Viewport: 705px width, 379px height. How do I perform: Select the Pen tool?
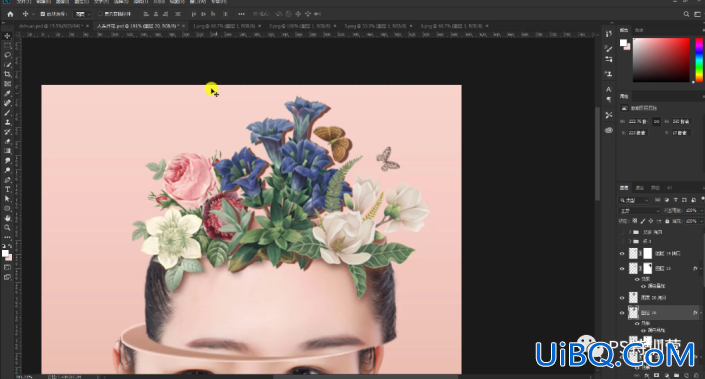tap(7, 180)
